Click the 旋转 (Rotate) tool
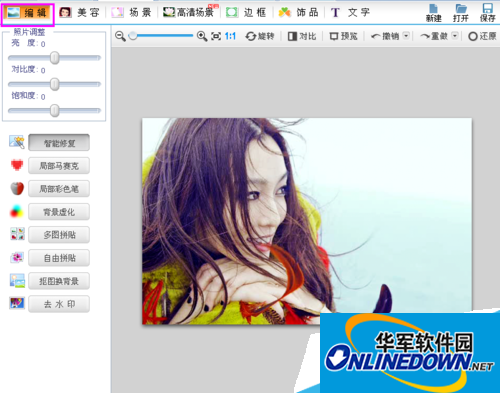 (260, 36)
